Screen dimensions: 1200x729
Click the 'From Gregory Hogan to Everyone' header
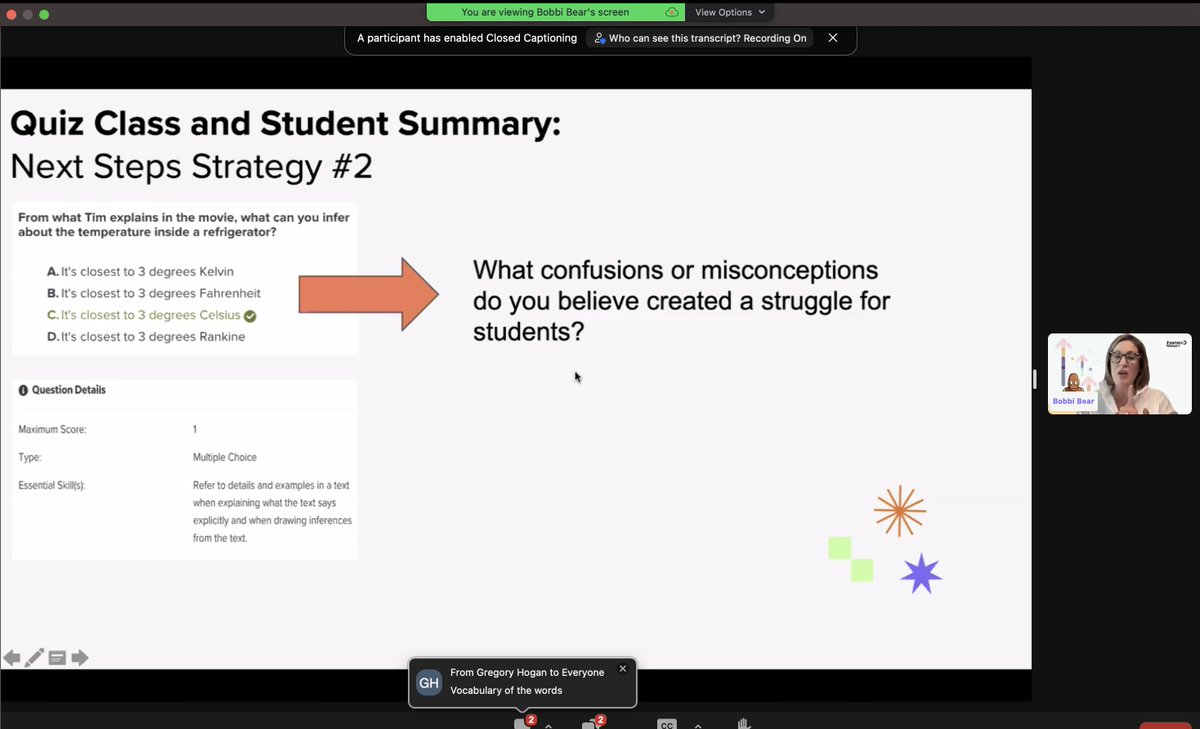click(x=527, y=673)
